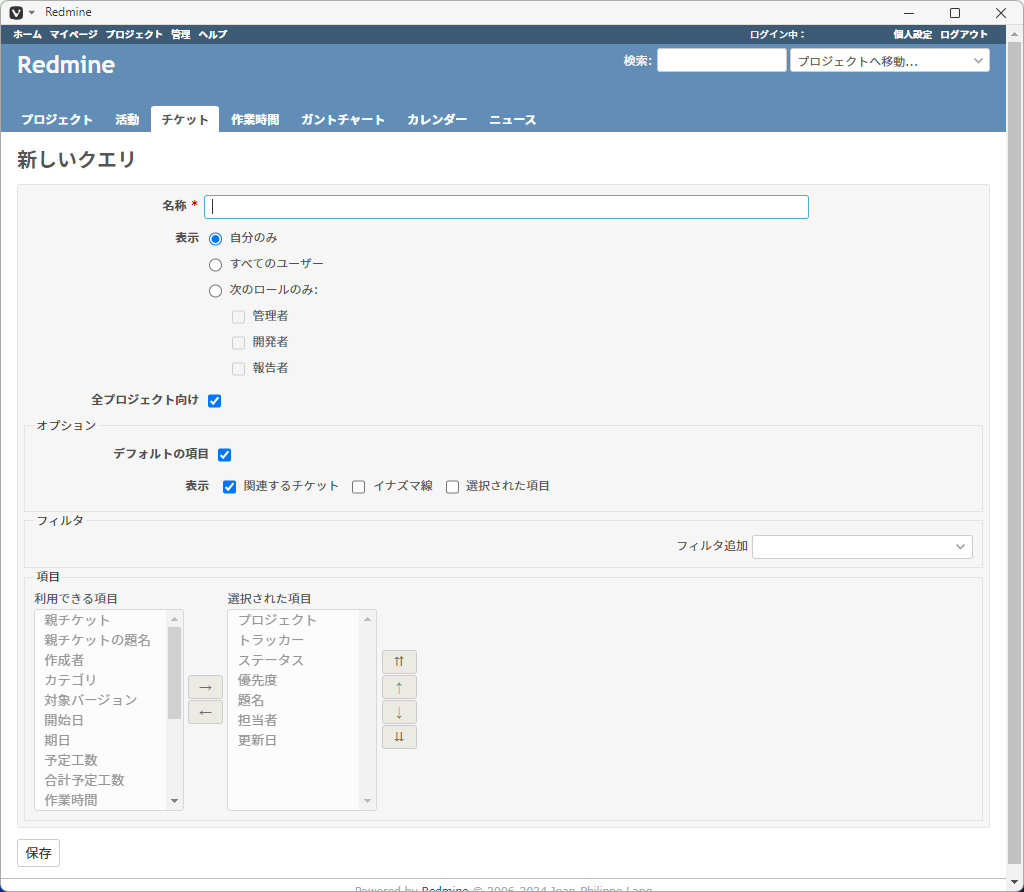Open the ニュース tab

click(x=513, y=119)
